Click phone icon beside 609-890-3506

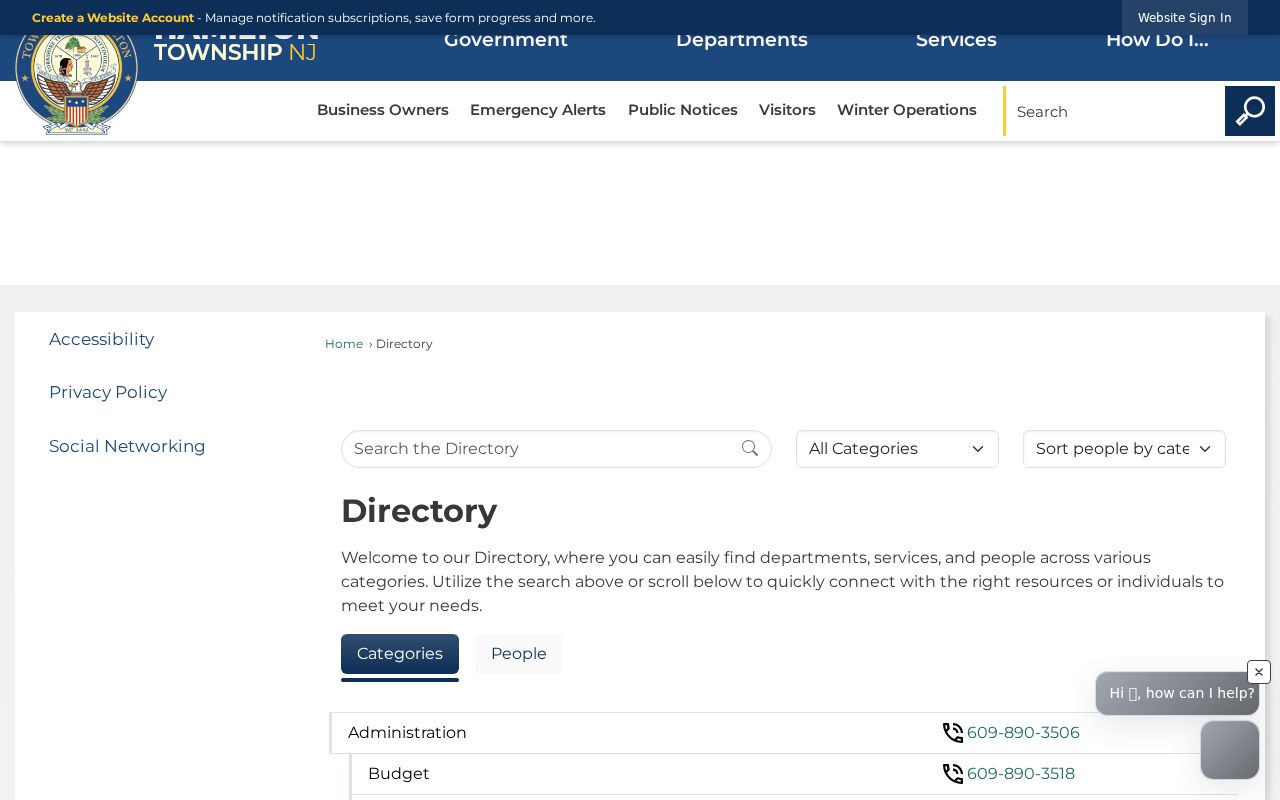(953, 733)
